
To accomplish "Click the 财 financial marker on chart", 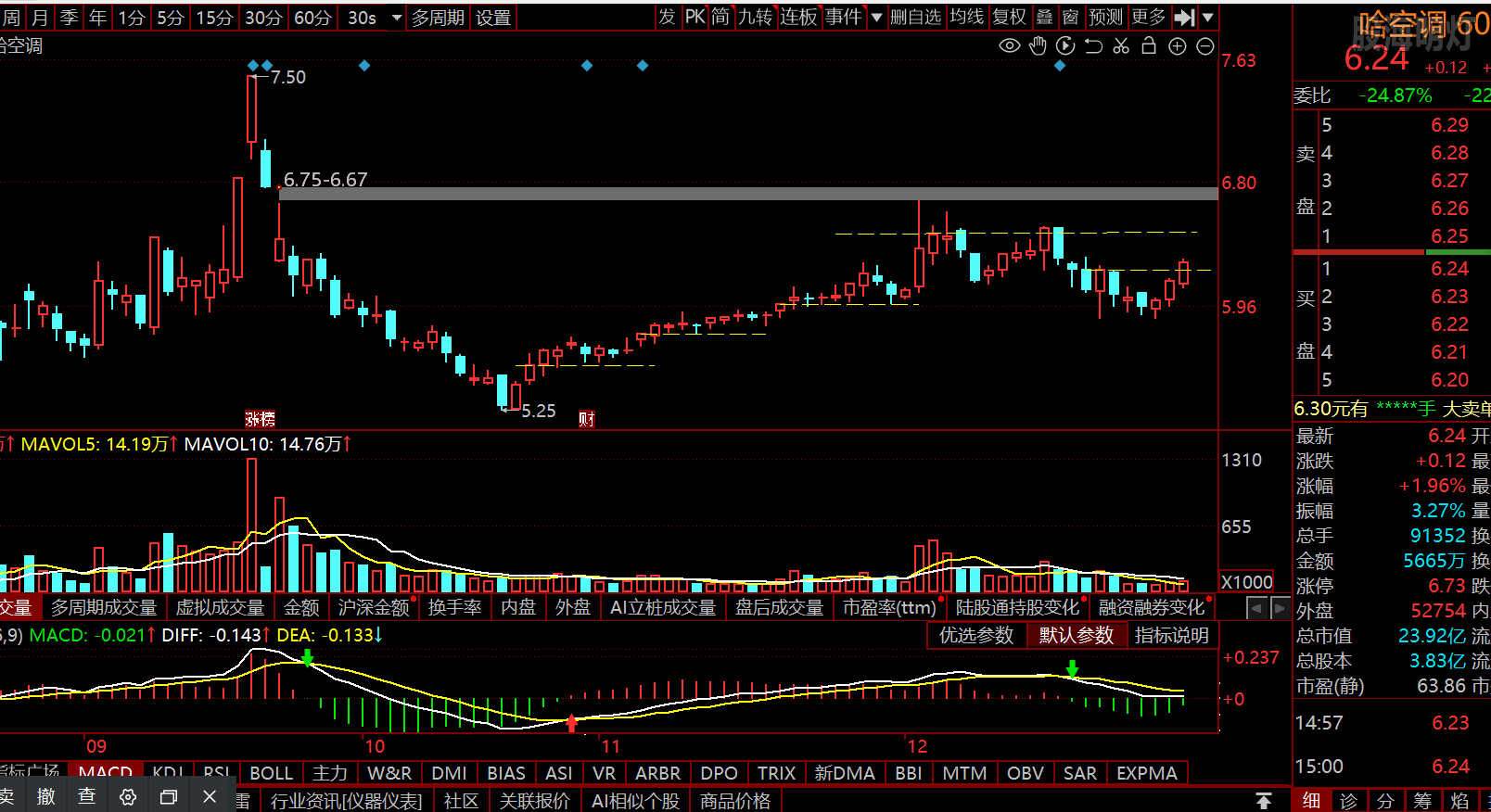I will 586,419.
